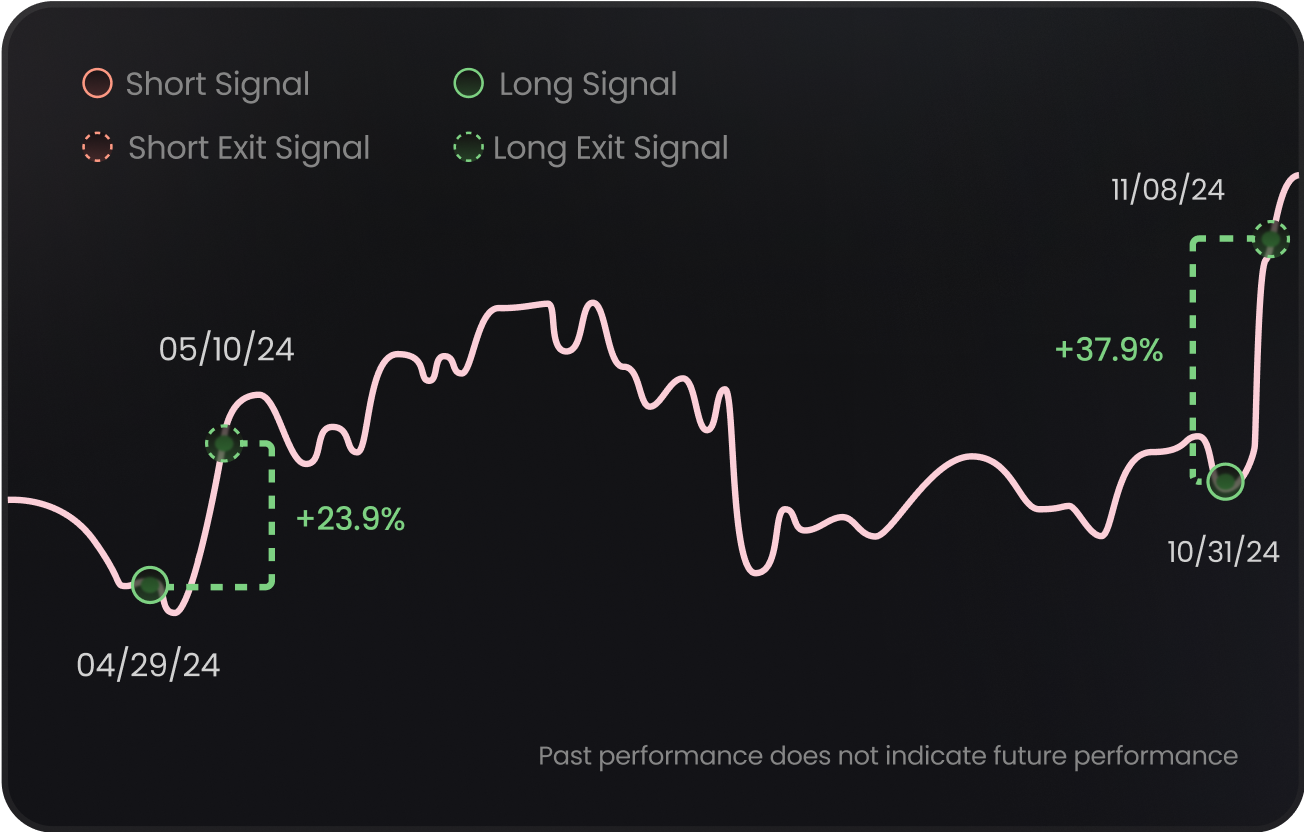Click the Short Exit Signal legend text
This screenshot has width=1304, height=832.
coord(249,148)
